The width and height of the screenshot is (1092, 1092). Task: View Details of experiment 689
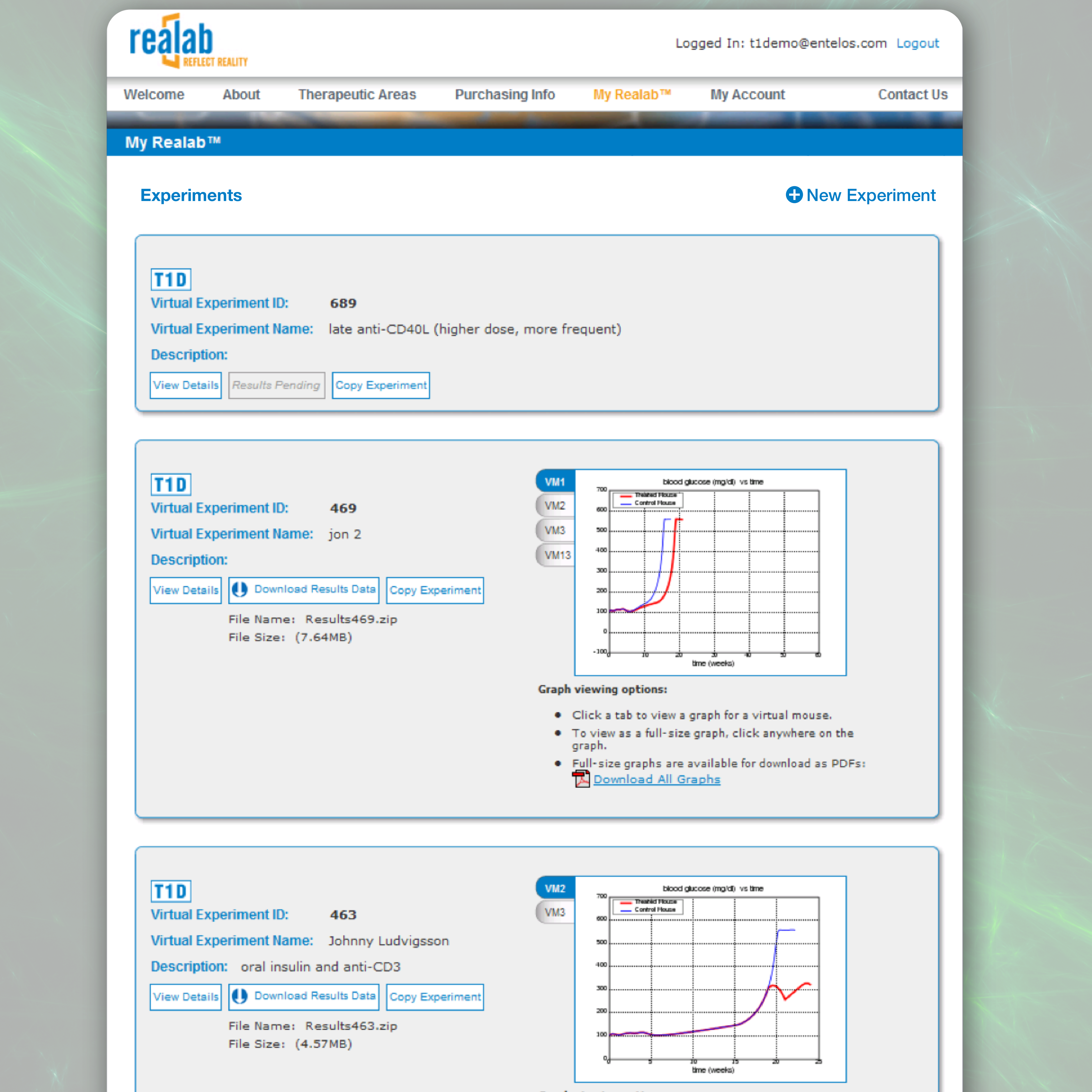pos(185,386)
